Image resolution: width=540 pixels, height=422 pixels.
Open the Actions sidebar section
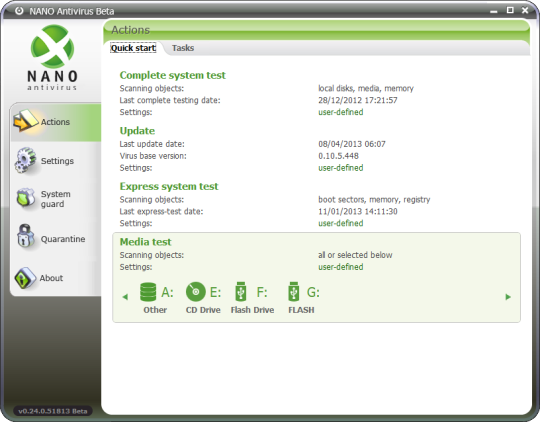tap(56, 122)
